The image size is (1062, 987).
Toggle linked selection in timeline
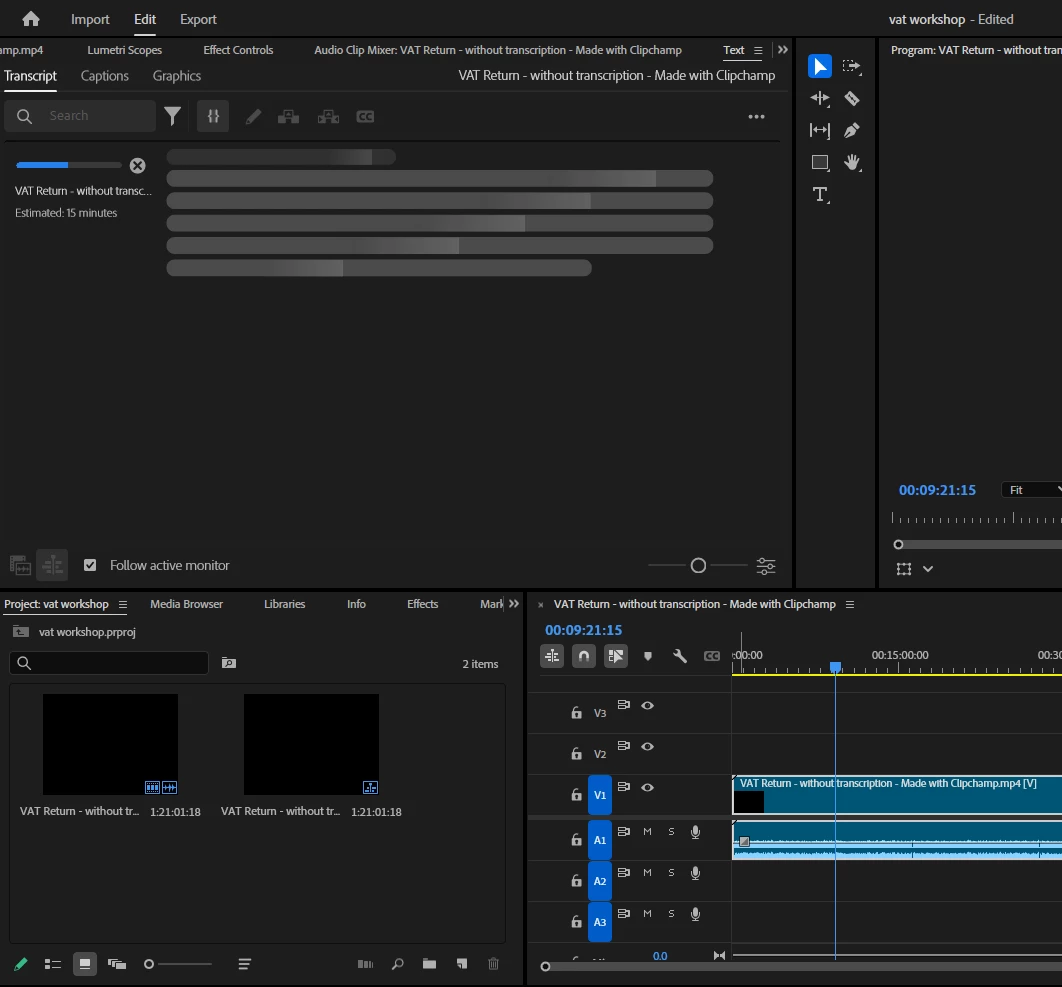click(x=616, y=656)
